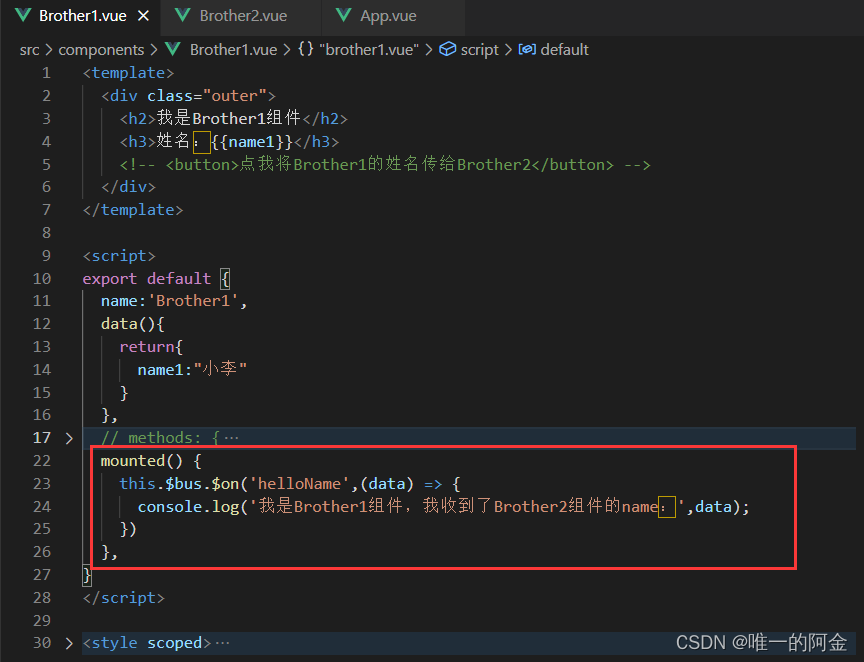The height and width of the screenshot is (662, 864).
Task: Click the console.log call
Action: pyautogui.click(x=188, y=507)
